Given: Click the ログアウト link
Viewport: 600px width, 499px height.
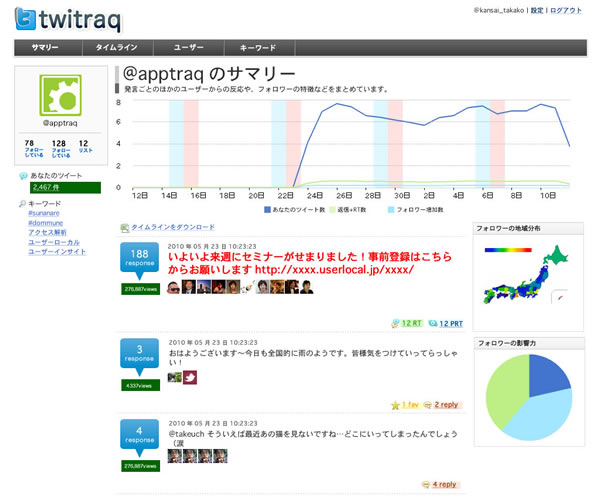Looking at the screenshot, I should (x=566, y=10).
